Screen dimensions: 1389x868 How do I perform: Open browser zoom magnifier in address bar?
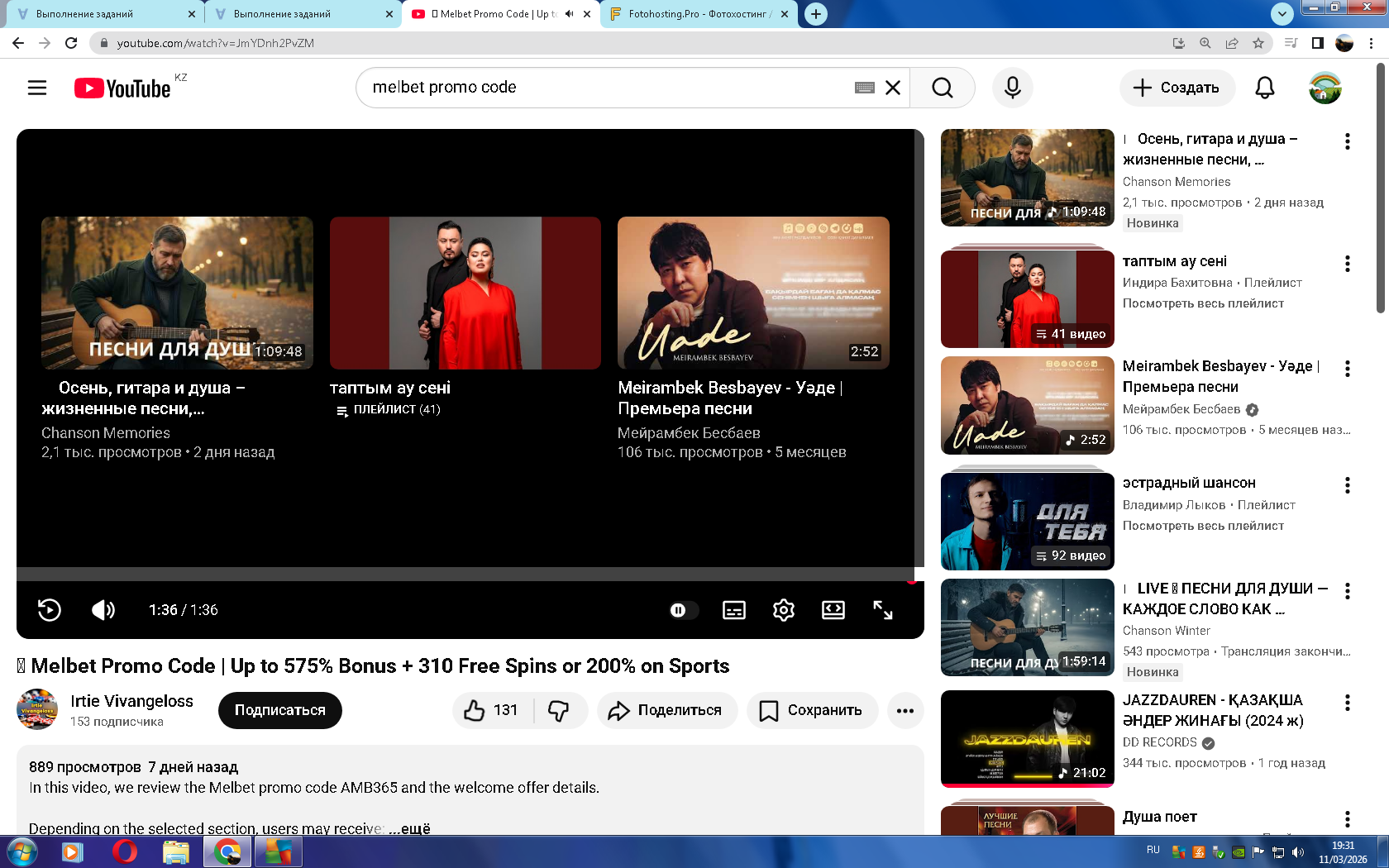coord(1205,43)
